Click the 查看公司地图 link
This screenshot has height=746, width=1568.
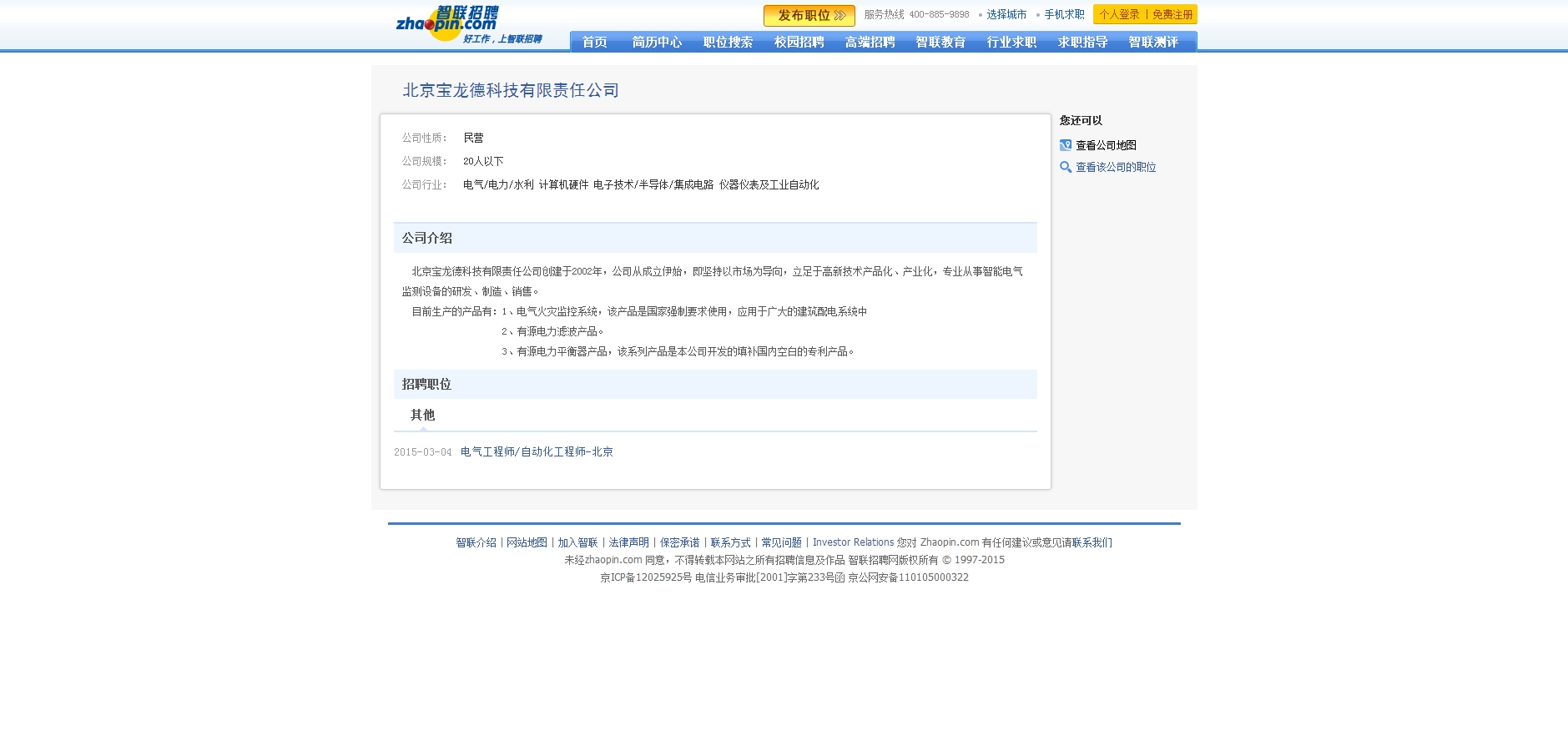[1106, 145]
